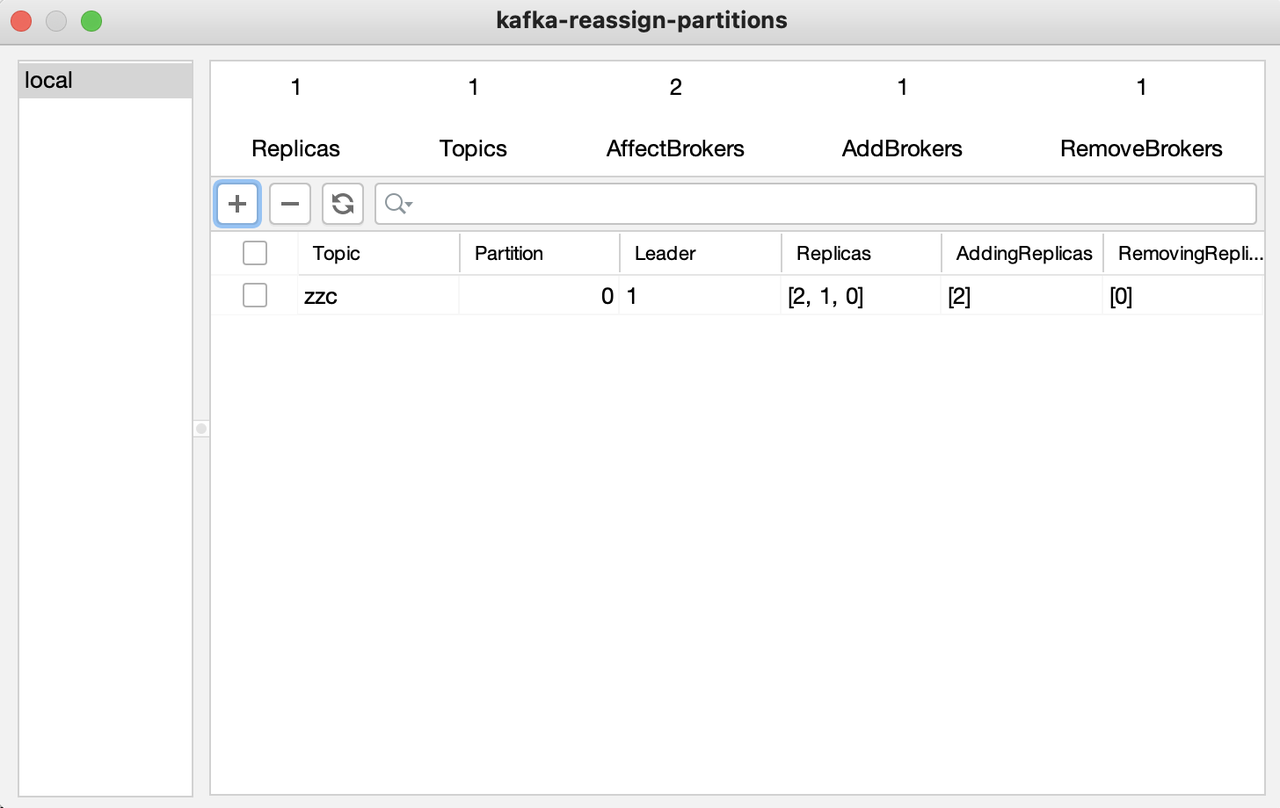Click the RemoveBrokers stat label
The image size is (1280, 808).
[x=1141, y=148]
